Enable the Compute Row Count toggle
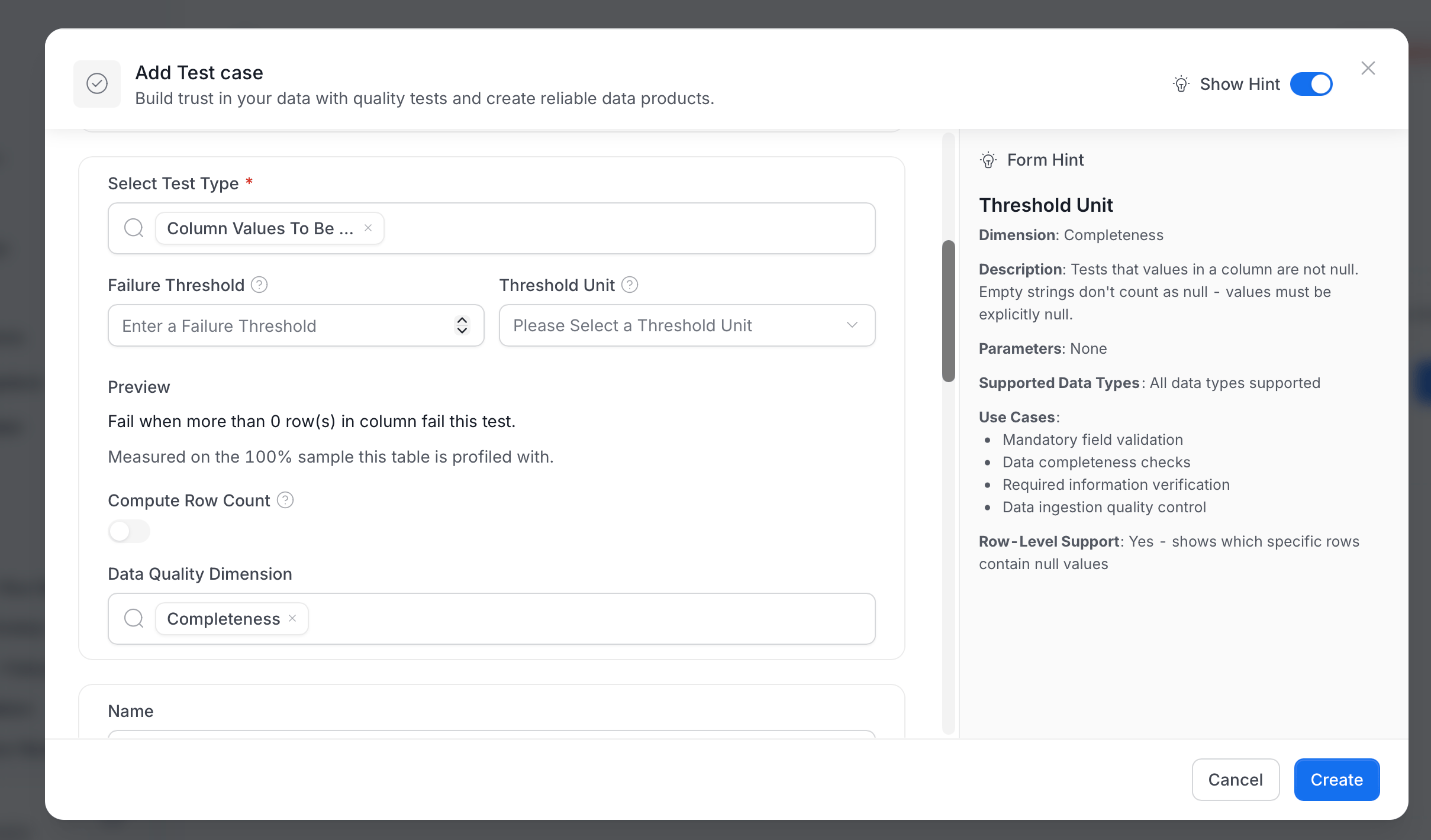Image resolution: width=1431 pixels, height=840 pixels. (129, 531)
